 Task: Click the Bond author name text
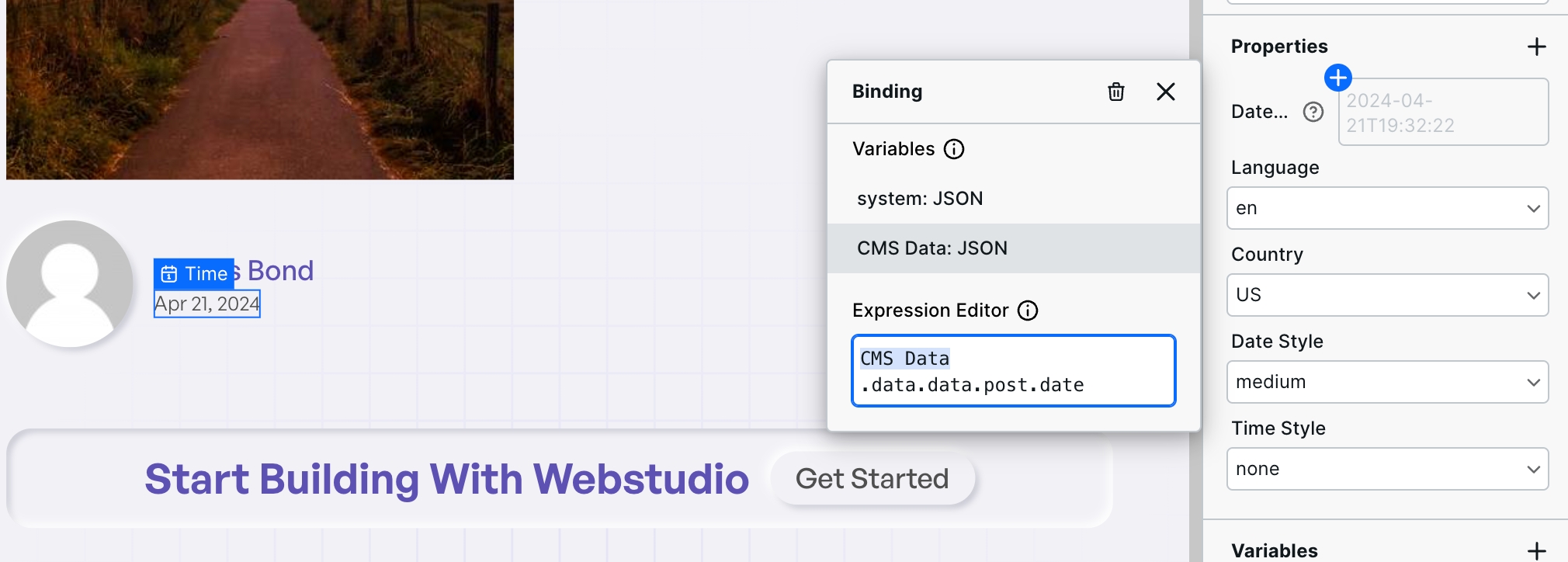point(280,271)
